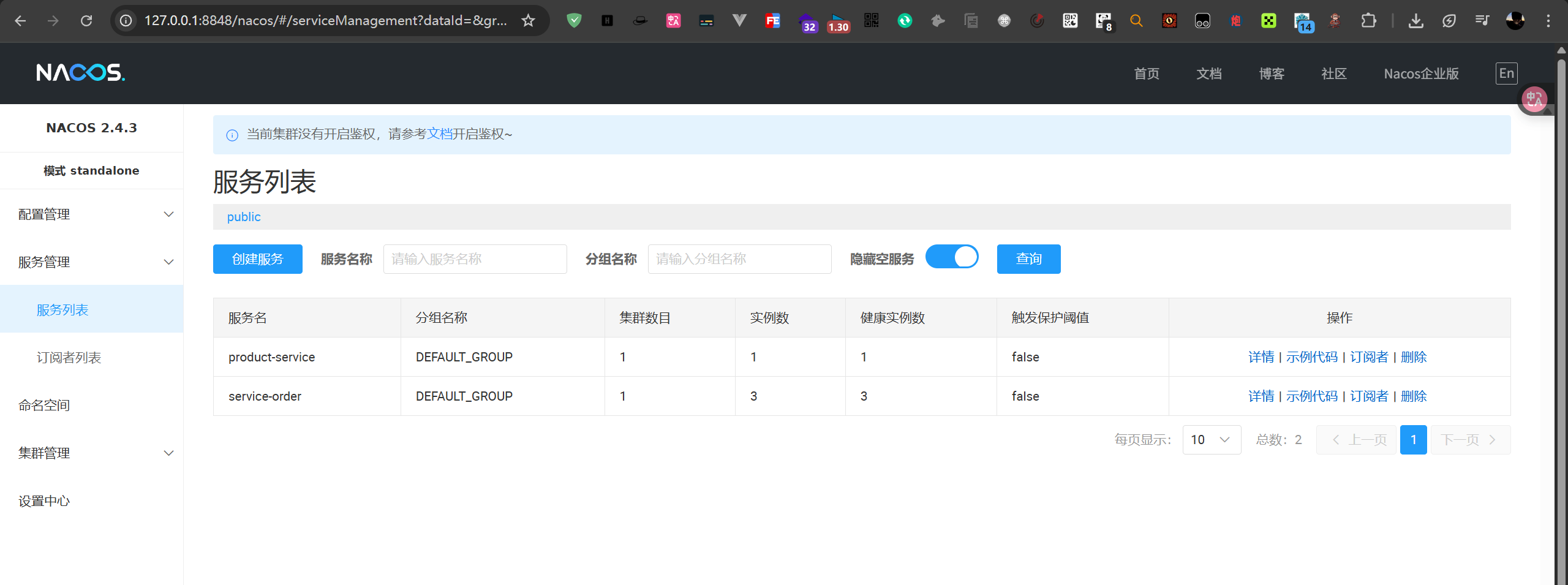Toggle the hide empty services switch

coord(951,257)
